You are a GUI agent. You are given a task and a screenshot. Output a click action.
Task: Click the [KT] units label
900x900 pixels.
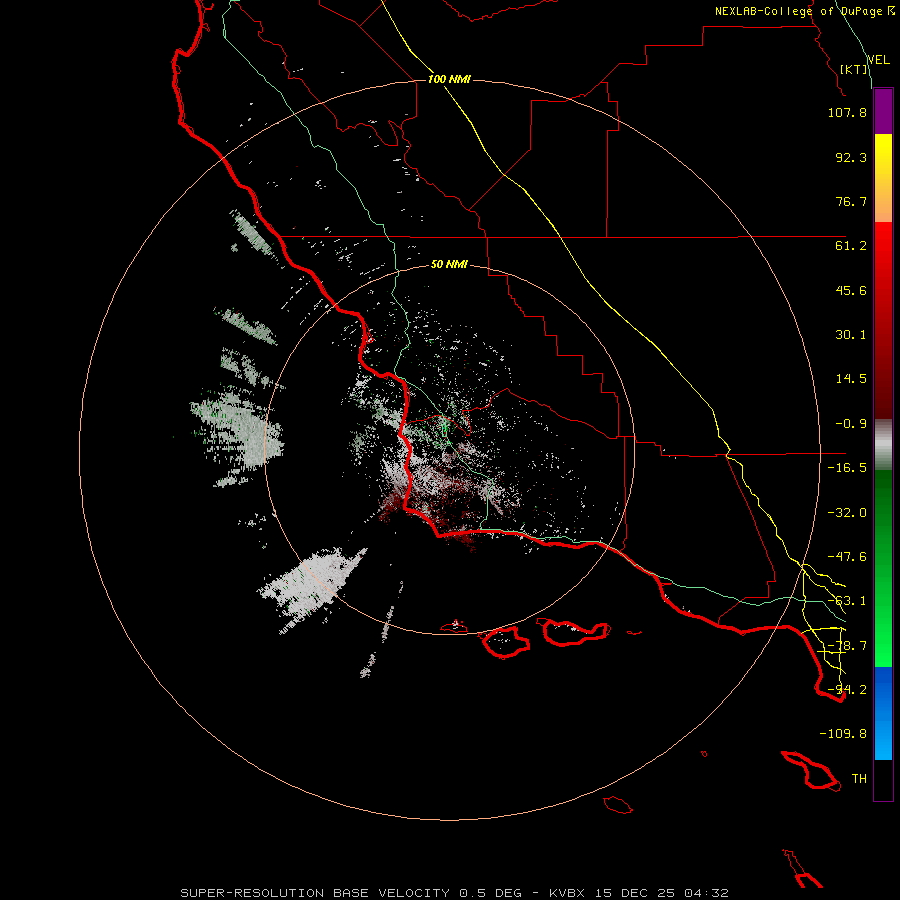854,69
